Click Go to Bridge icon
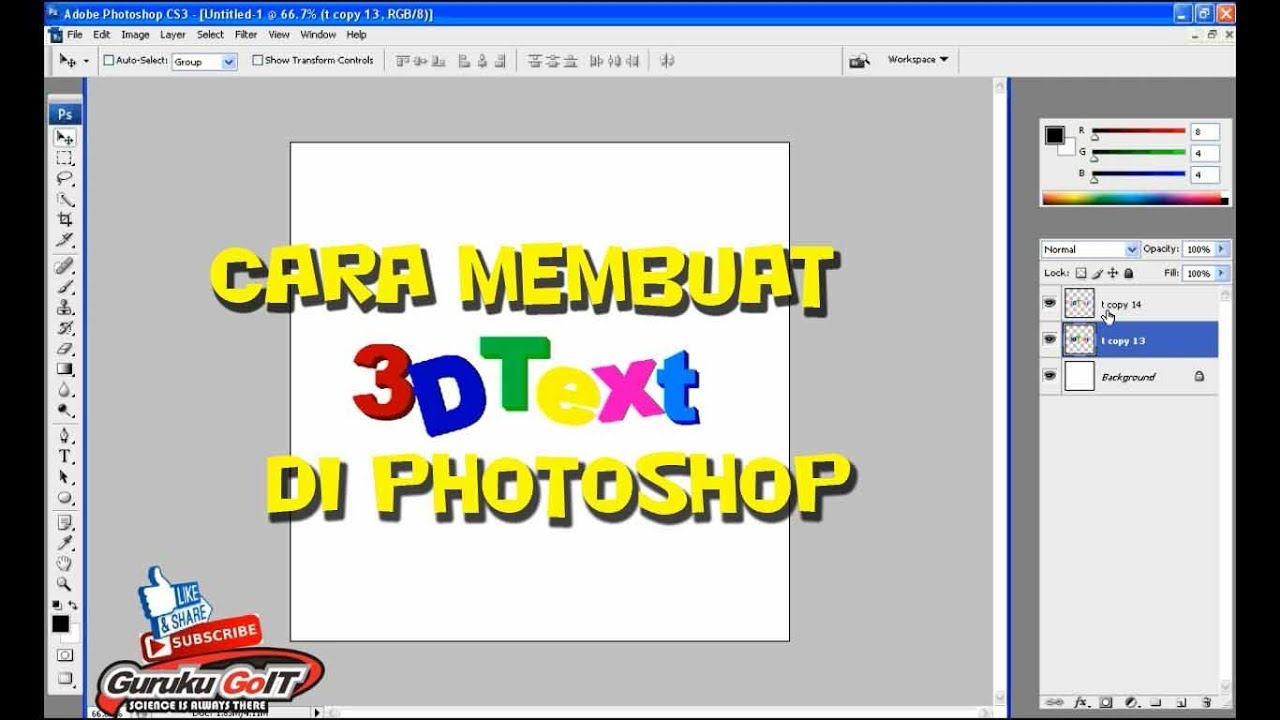Viewport: 1280px width, 720px height. pyautogui.click(x=858, y=61)
